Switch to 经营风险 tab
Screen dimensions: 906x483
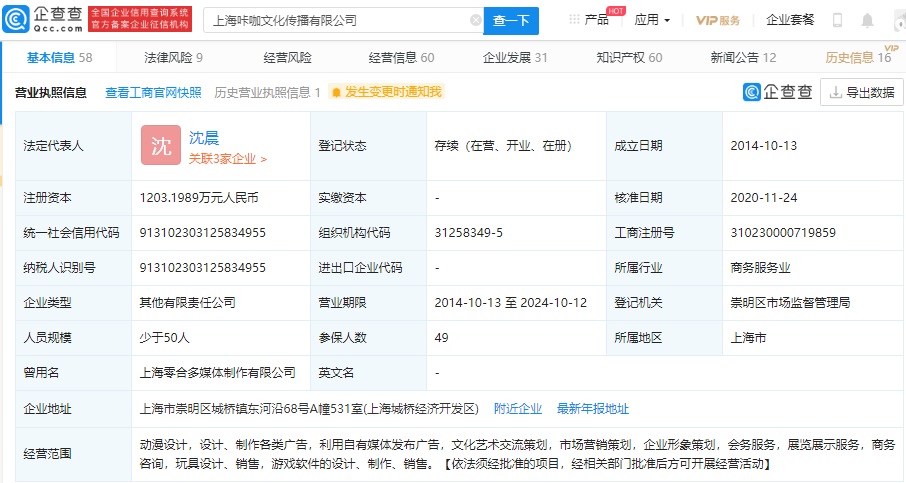click(x=287, y=57)
